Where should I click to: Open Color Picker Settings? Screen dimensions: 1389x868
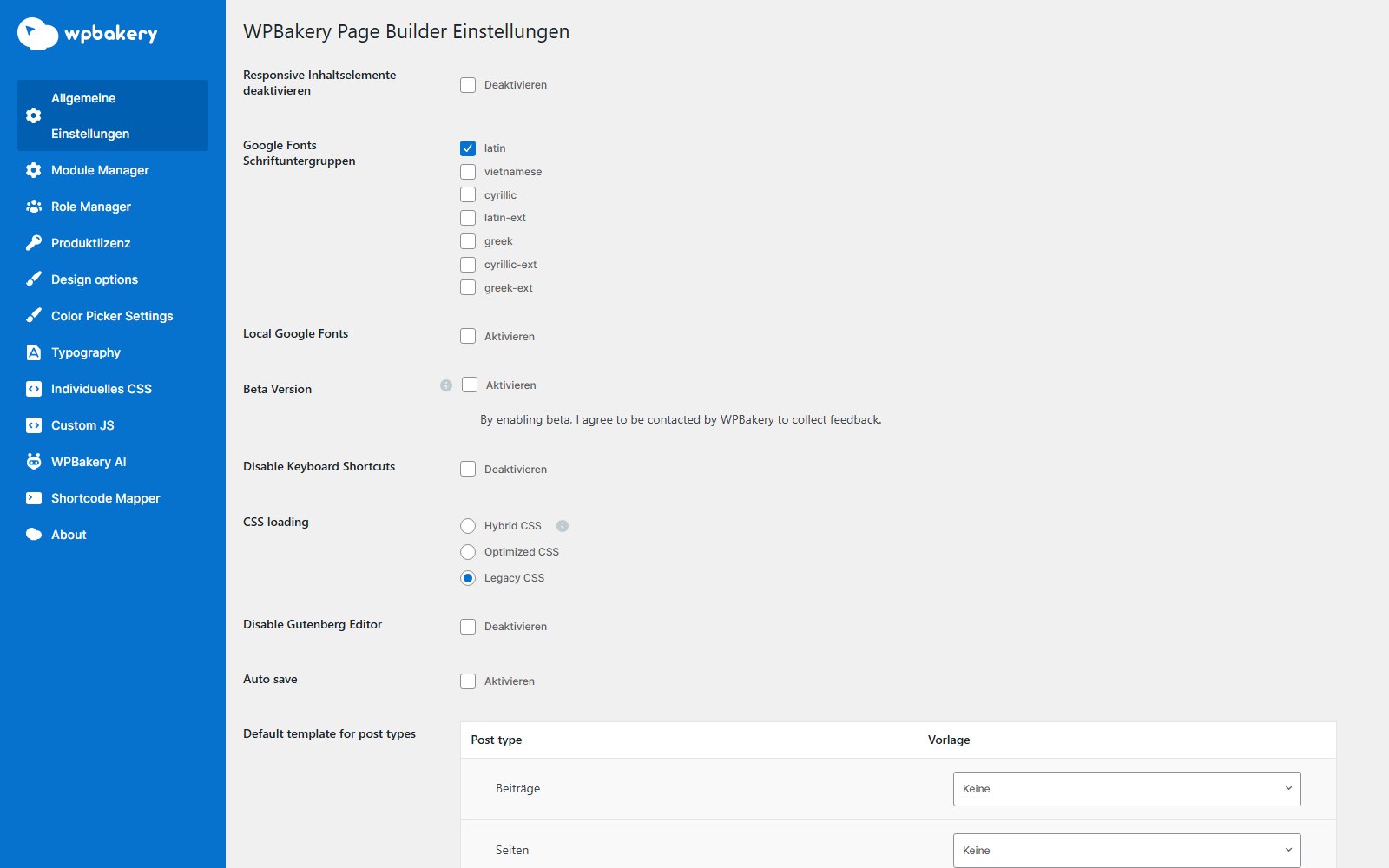click(113, 316)
